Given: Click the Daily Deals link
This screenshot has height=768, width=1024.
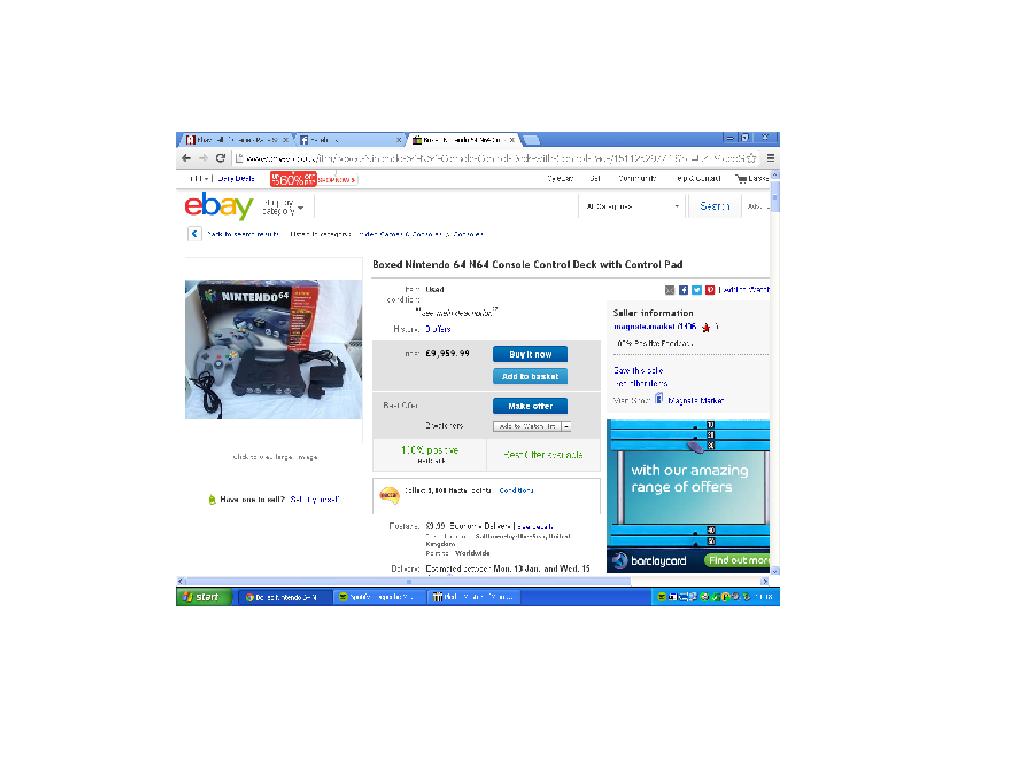Looking at the screenshot, I should pyautogui.click(x=236, y=178).
